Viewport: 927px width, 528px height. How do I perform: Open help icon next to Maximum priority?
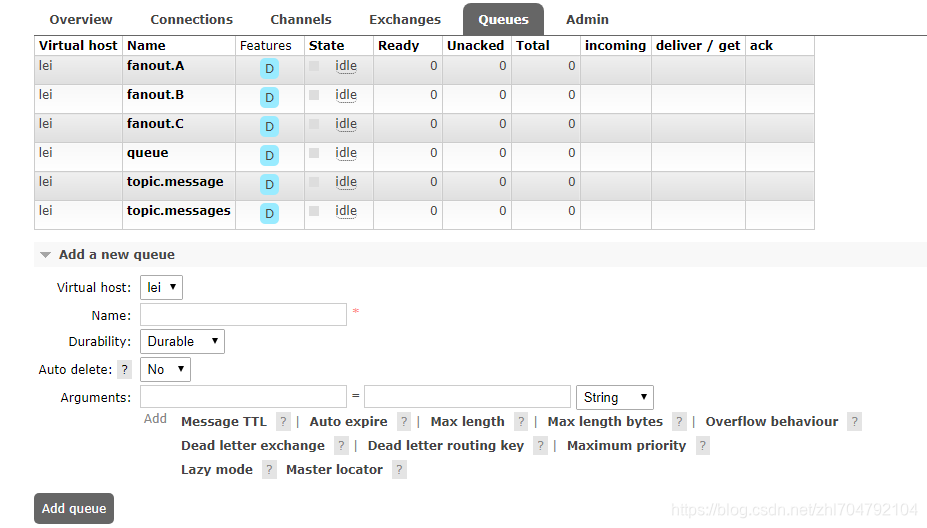click(702, 446)
